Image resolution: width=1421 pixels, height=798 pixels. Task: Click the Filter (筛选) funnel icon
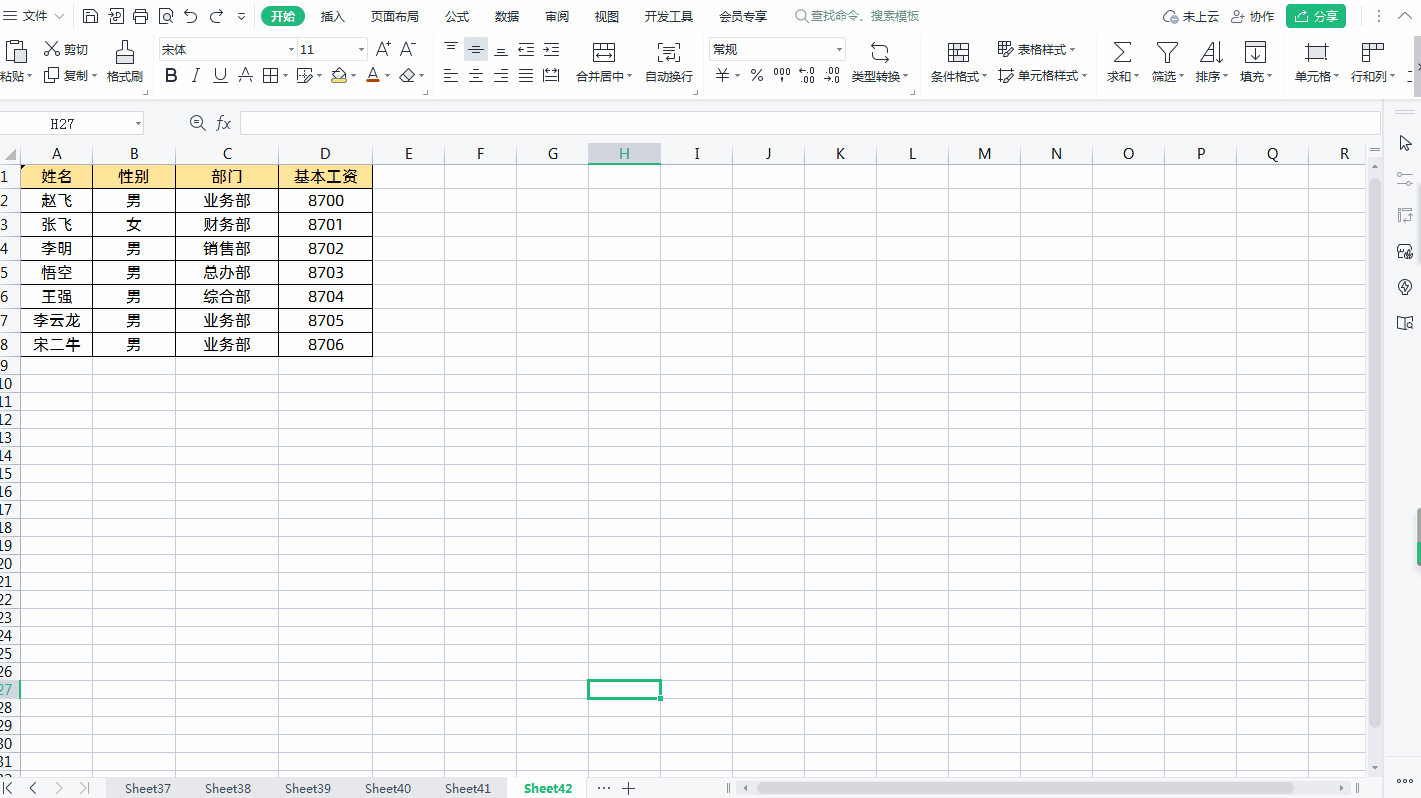(1167, 52)
